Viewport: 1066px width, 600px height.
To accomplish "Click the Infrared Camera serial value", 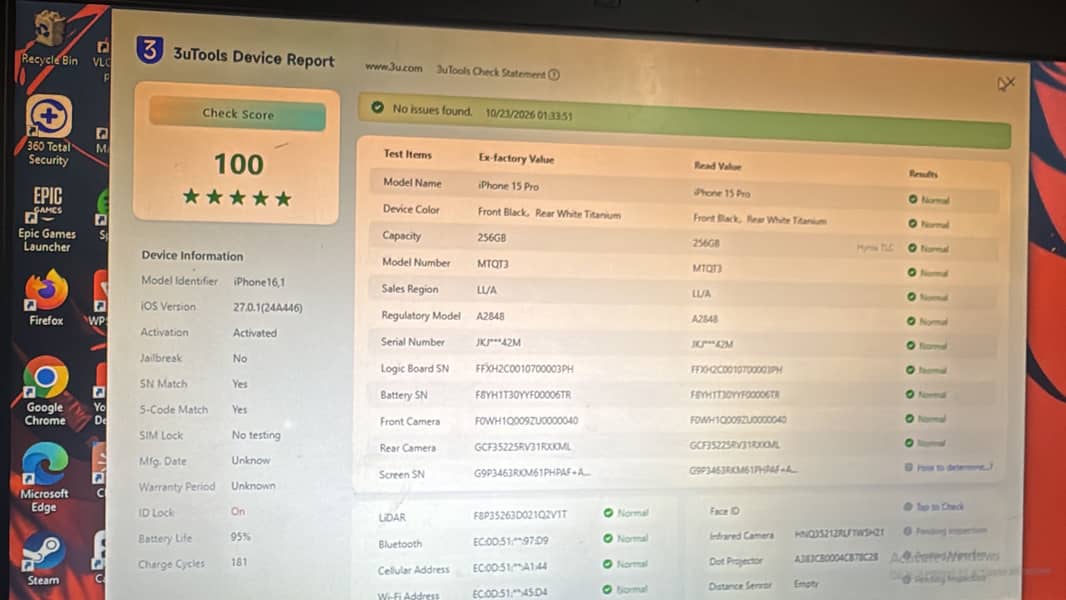I will pos(839,533).
